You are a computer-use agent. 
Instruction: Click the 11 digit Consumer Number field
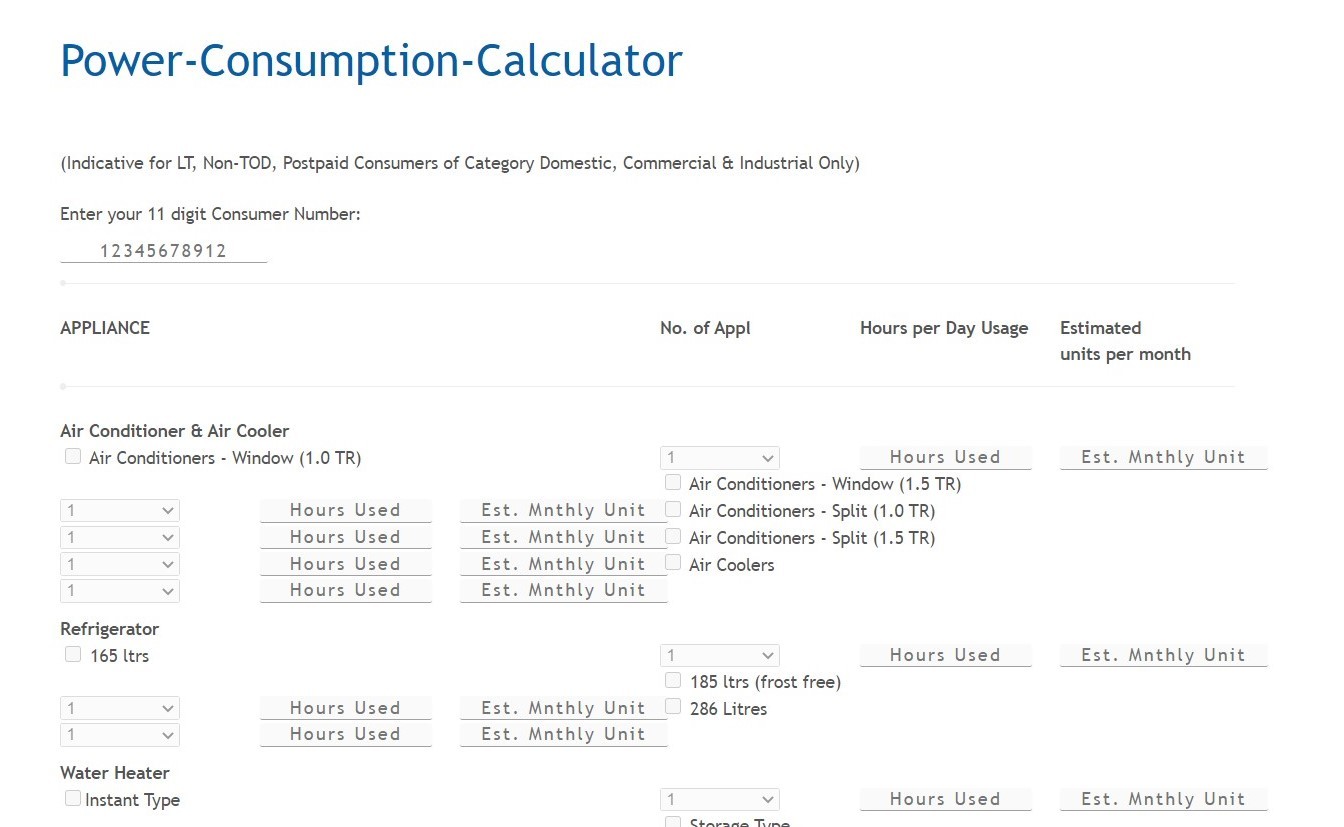(163, 251)
